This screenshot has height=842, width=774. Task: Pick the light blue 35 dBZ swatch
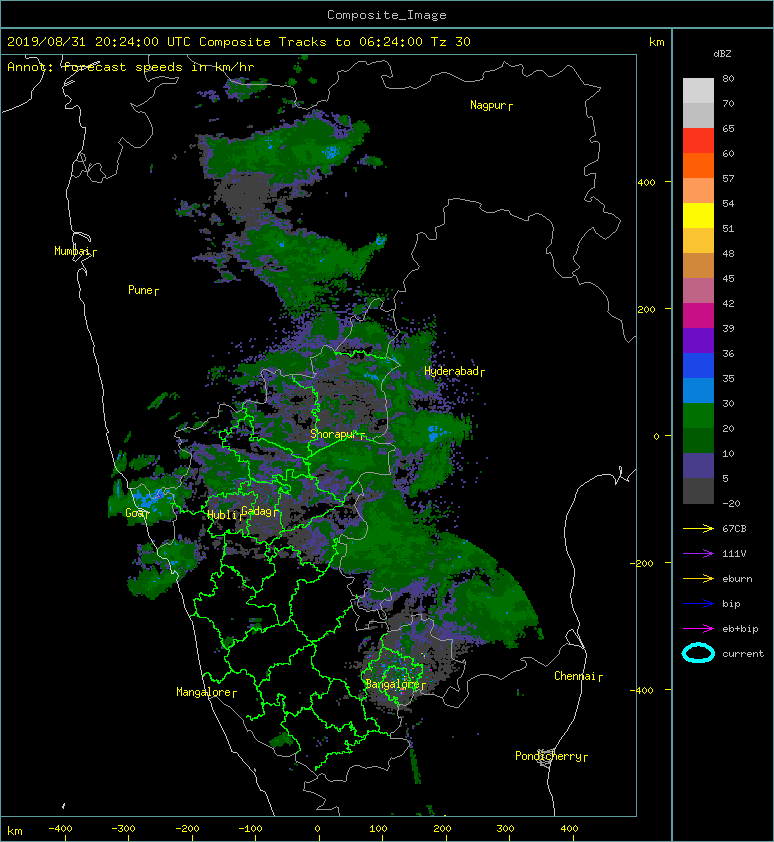(x=698, y=390)
